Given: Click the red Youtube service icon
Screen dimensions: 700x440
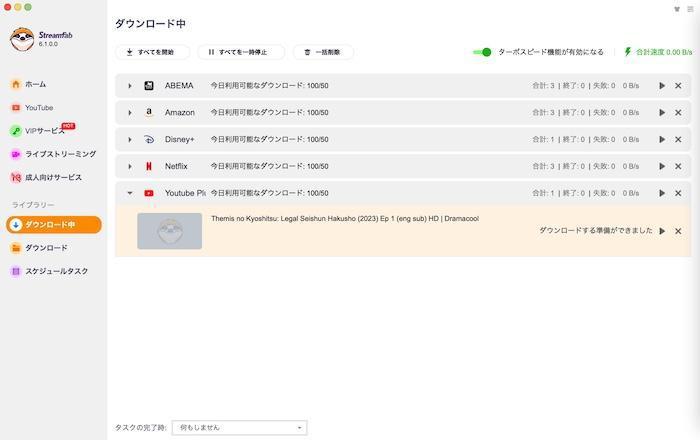Looking at the screenshot, I should (149, 193).
